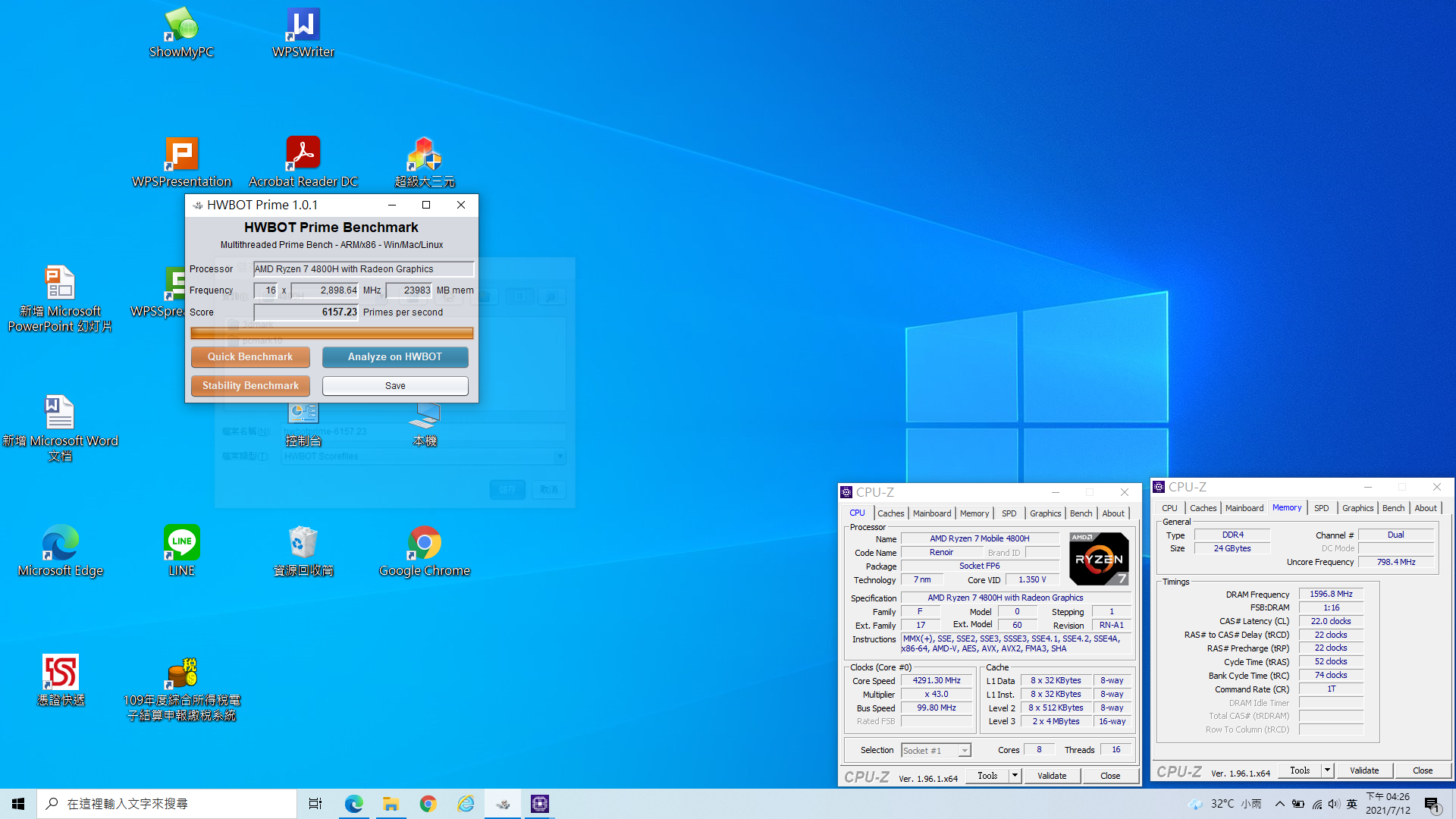
Task: Open Mainboard tab in left CPU-Z
Action: (x=932, y=513)
